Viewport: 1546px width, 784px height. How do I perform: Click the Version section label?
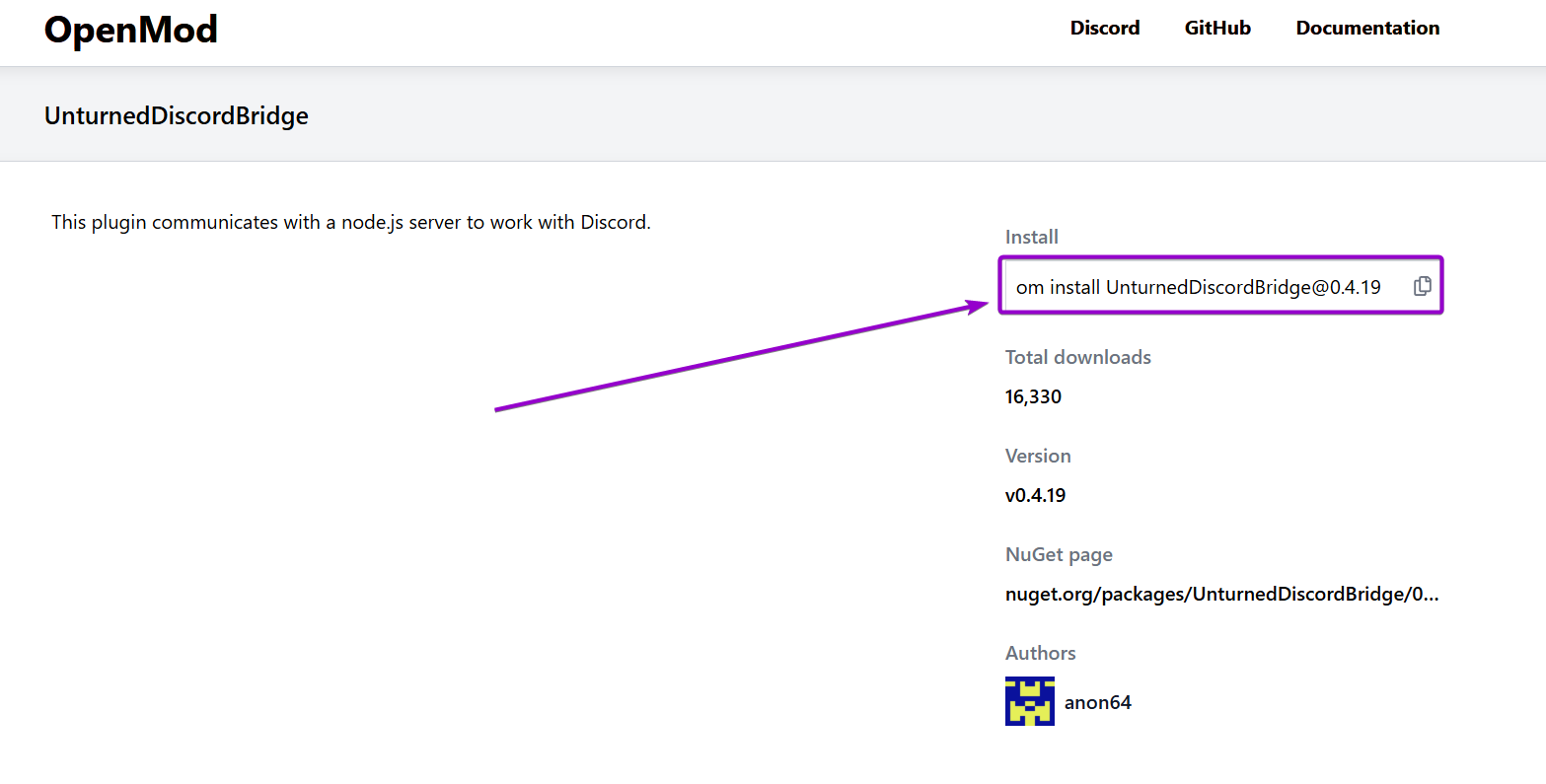1038,456
